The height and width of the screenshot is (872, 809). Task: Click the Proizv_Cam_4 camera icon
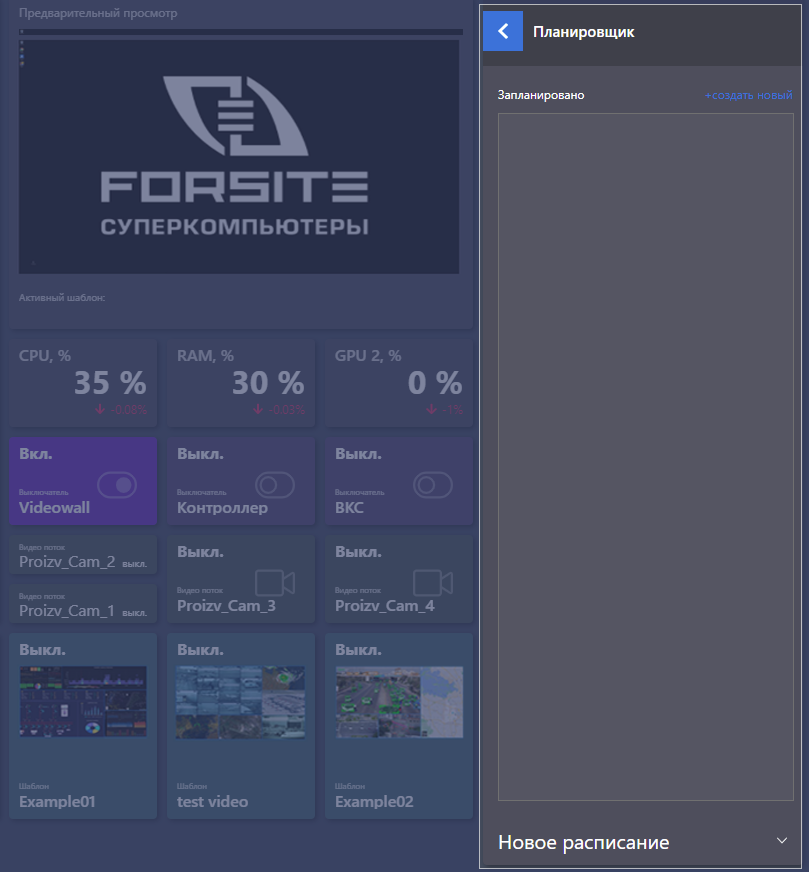[x=433, y=583]
